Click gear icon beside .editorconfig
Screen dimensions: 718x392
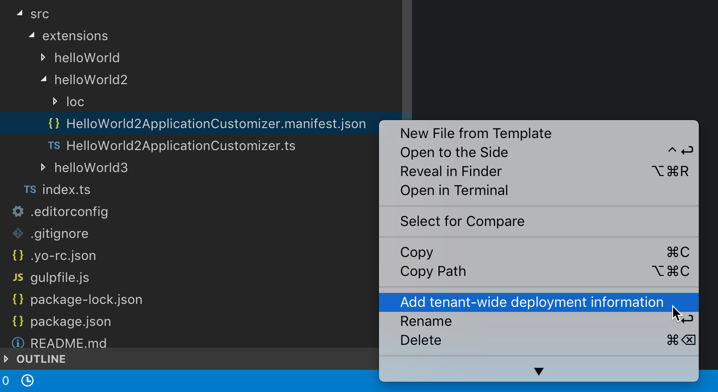[18, 211]
